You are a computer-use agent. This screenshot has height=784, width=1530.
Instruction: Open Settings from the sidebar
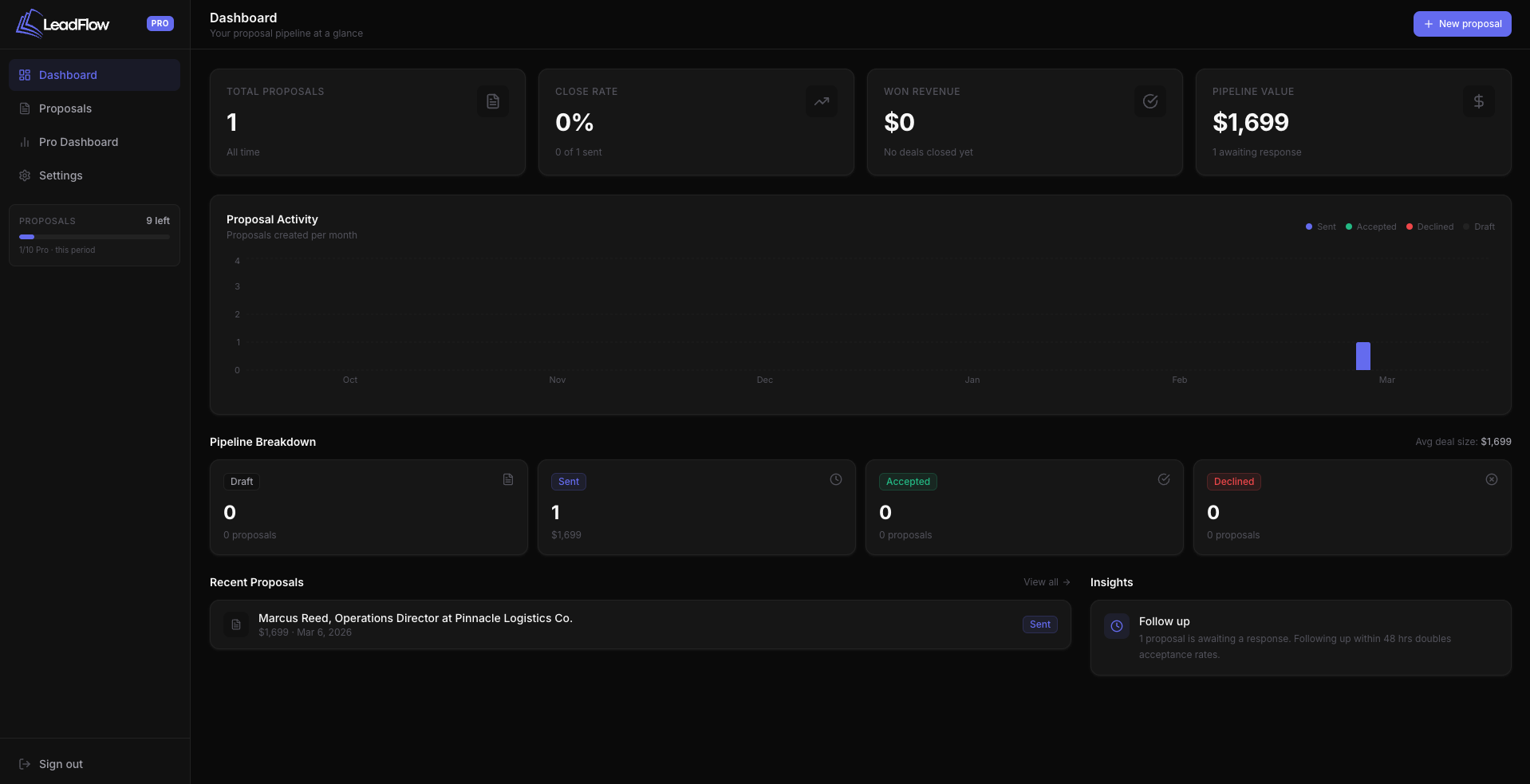click(61, 175)
